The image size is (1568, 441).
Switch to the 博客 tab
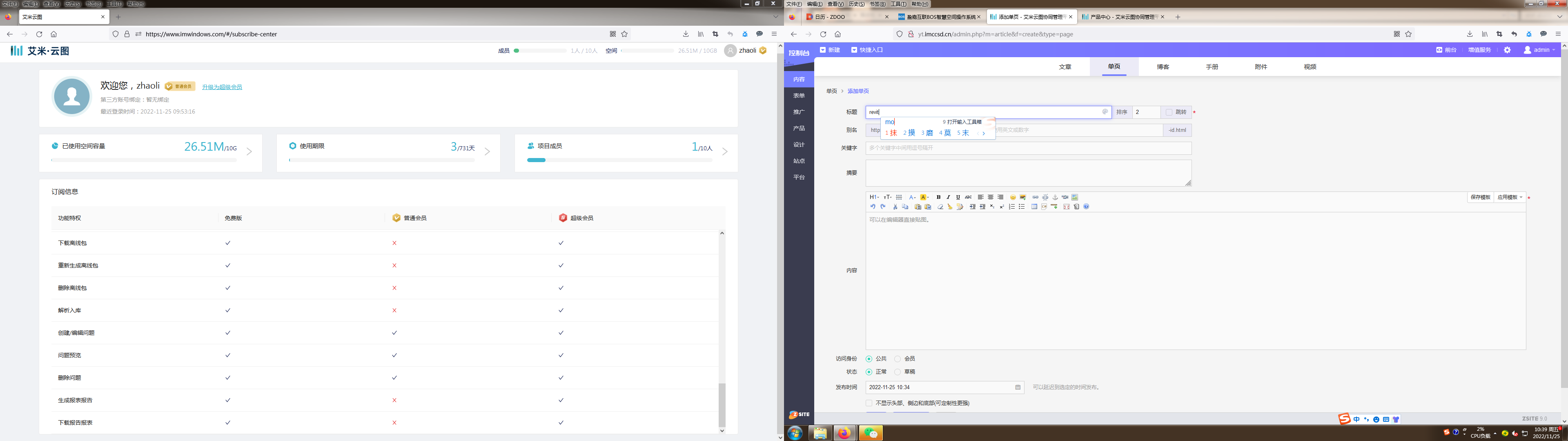point(1163,67)
